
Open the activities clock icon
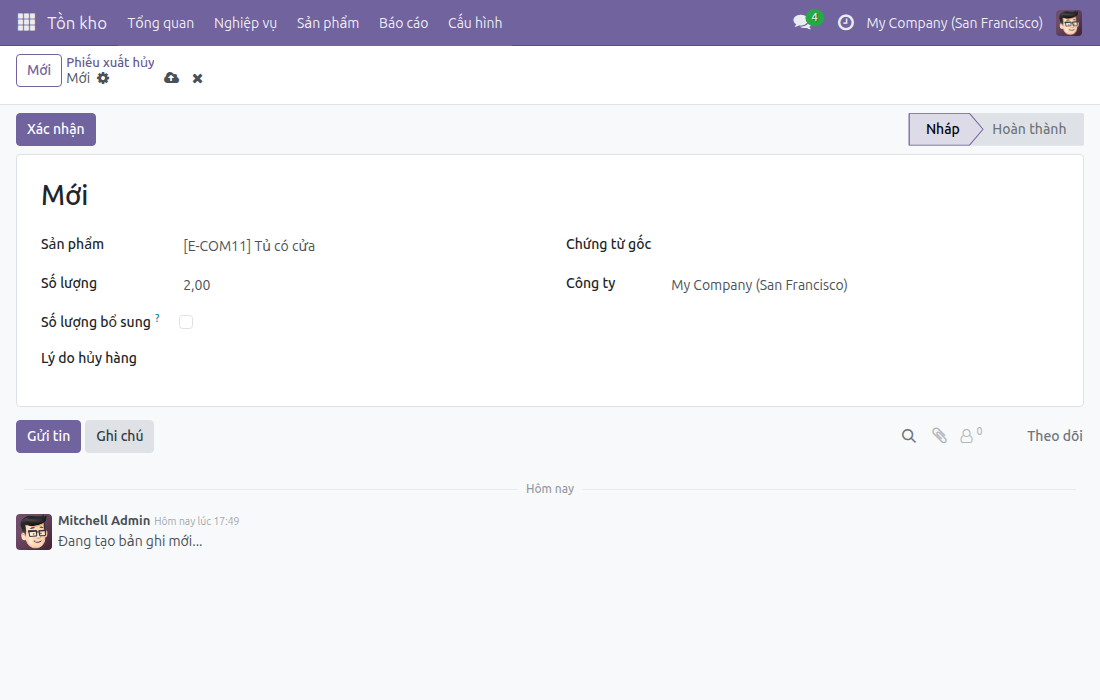pos(846,22)
